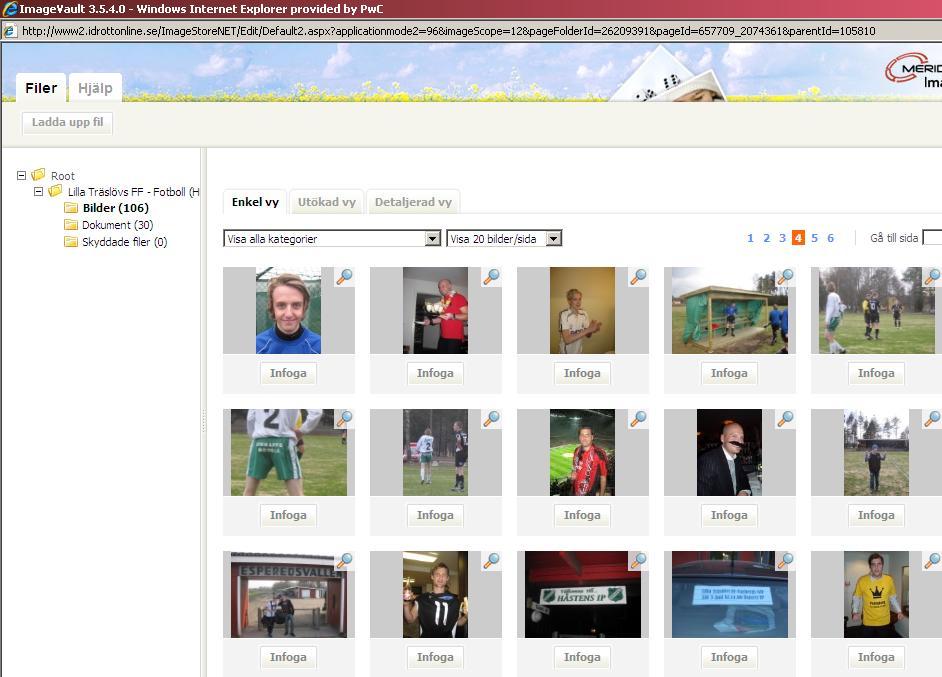Click Infoga under yellow crown shirt photo
Screen dimensions: 942x677
pos(876,657)
